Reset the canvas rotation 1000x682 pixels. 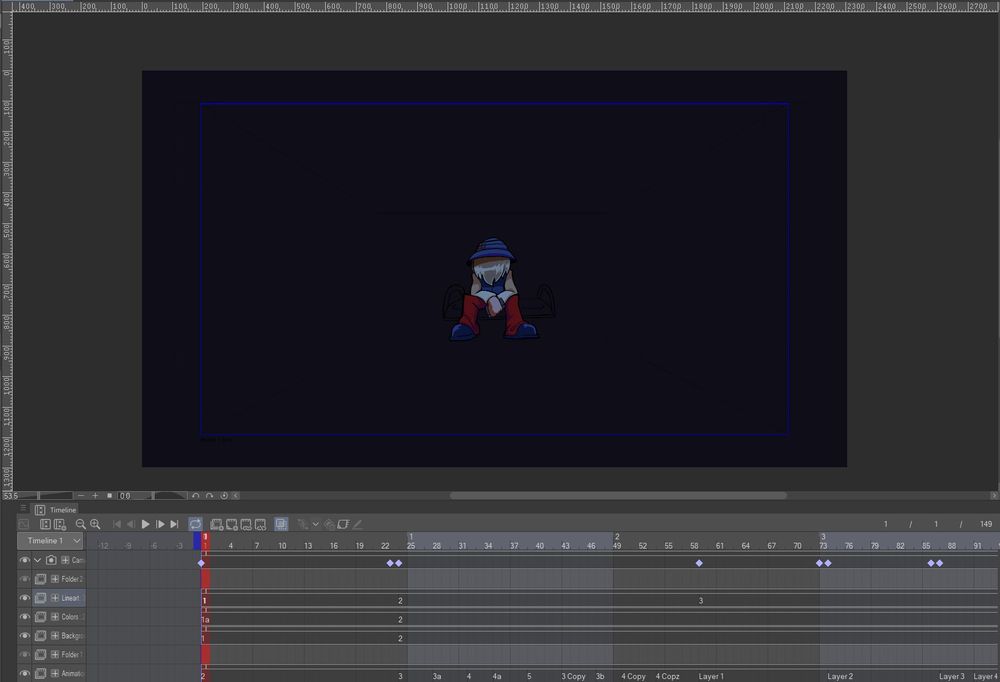(224, 496)
